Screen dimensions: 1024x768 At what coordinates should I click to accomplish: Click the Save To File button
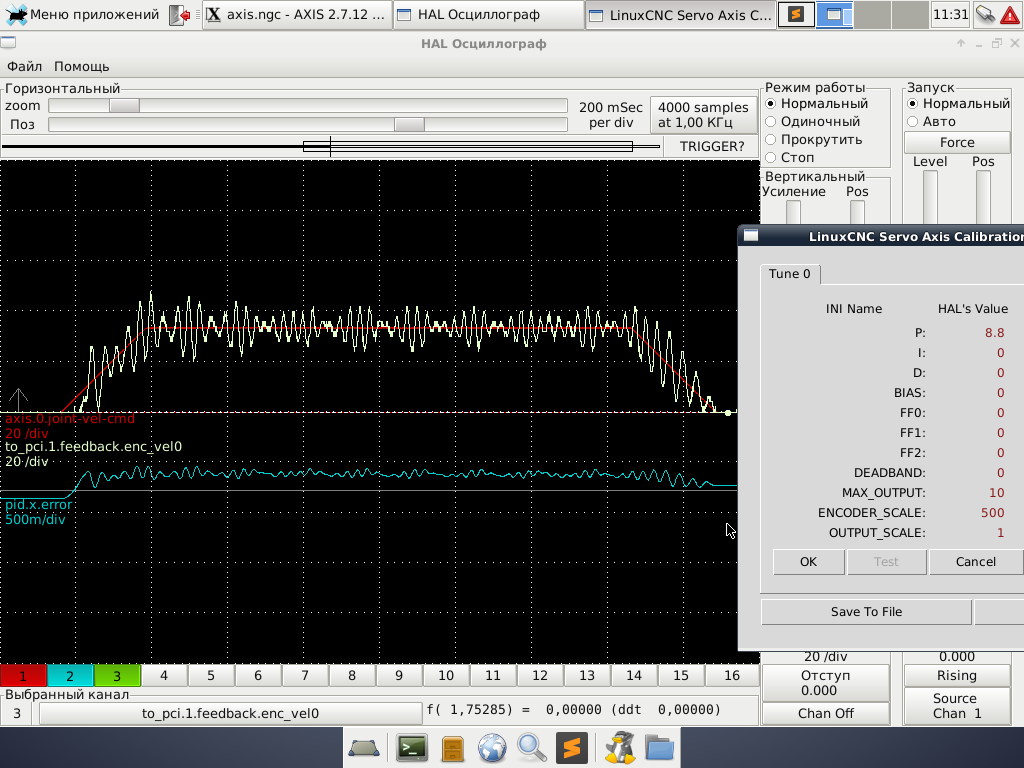tap(866, 612)
